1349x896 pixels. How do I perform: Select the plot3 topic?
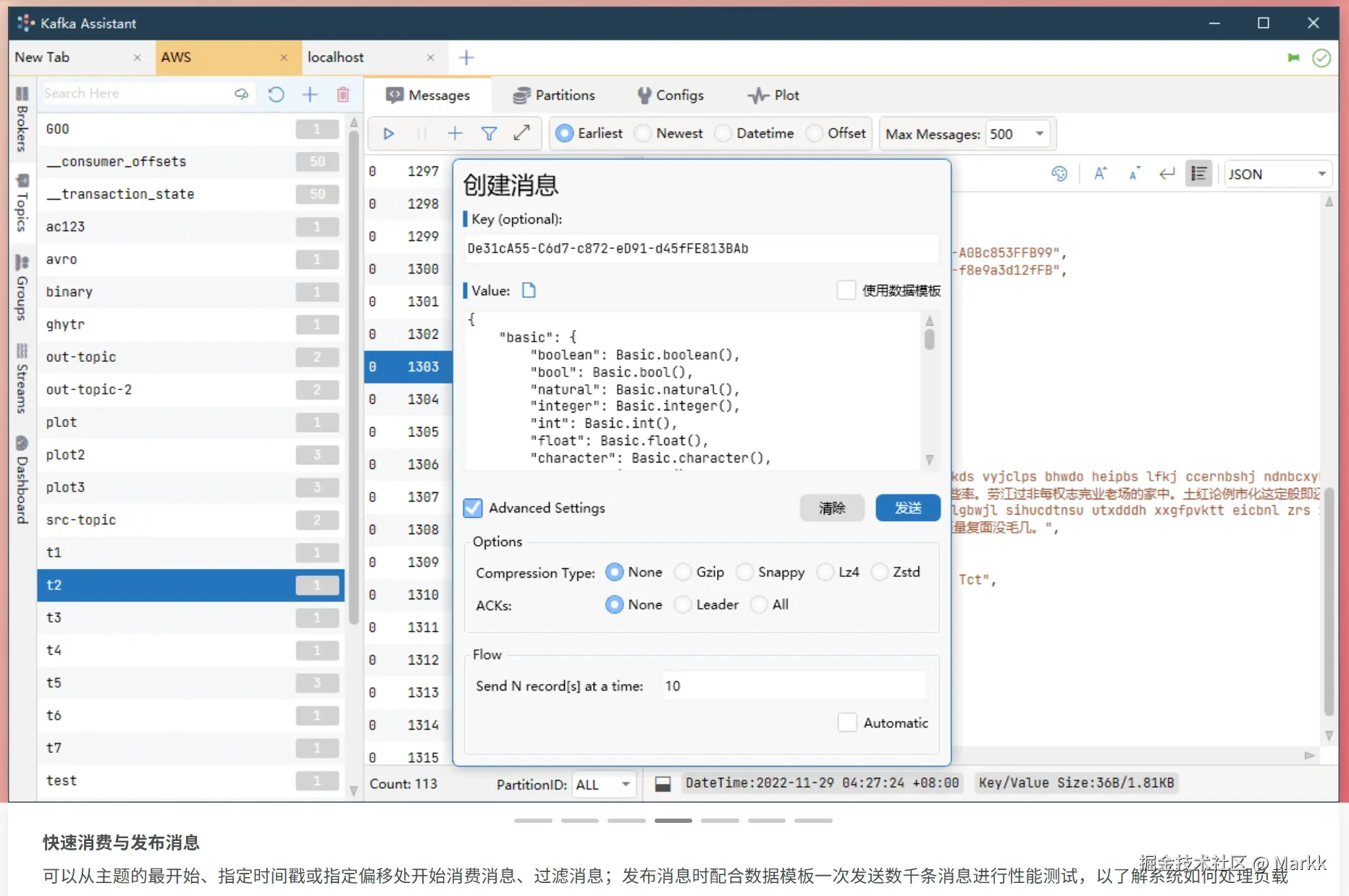pyautogui.click(x=190, y=487)
